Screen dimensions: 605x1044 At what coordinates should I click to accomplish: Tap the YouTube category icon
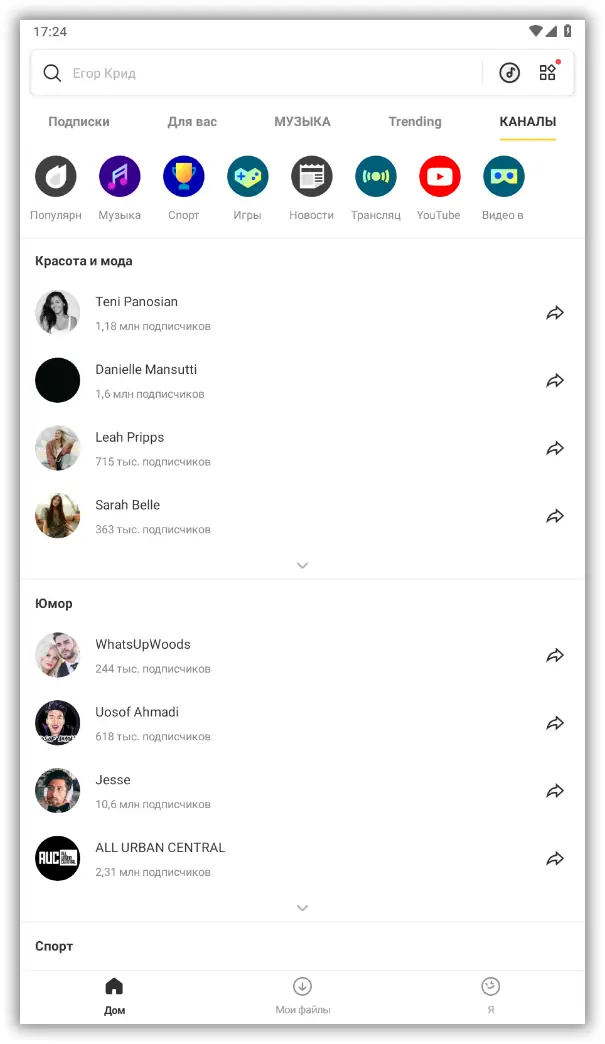[439, 177]
